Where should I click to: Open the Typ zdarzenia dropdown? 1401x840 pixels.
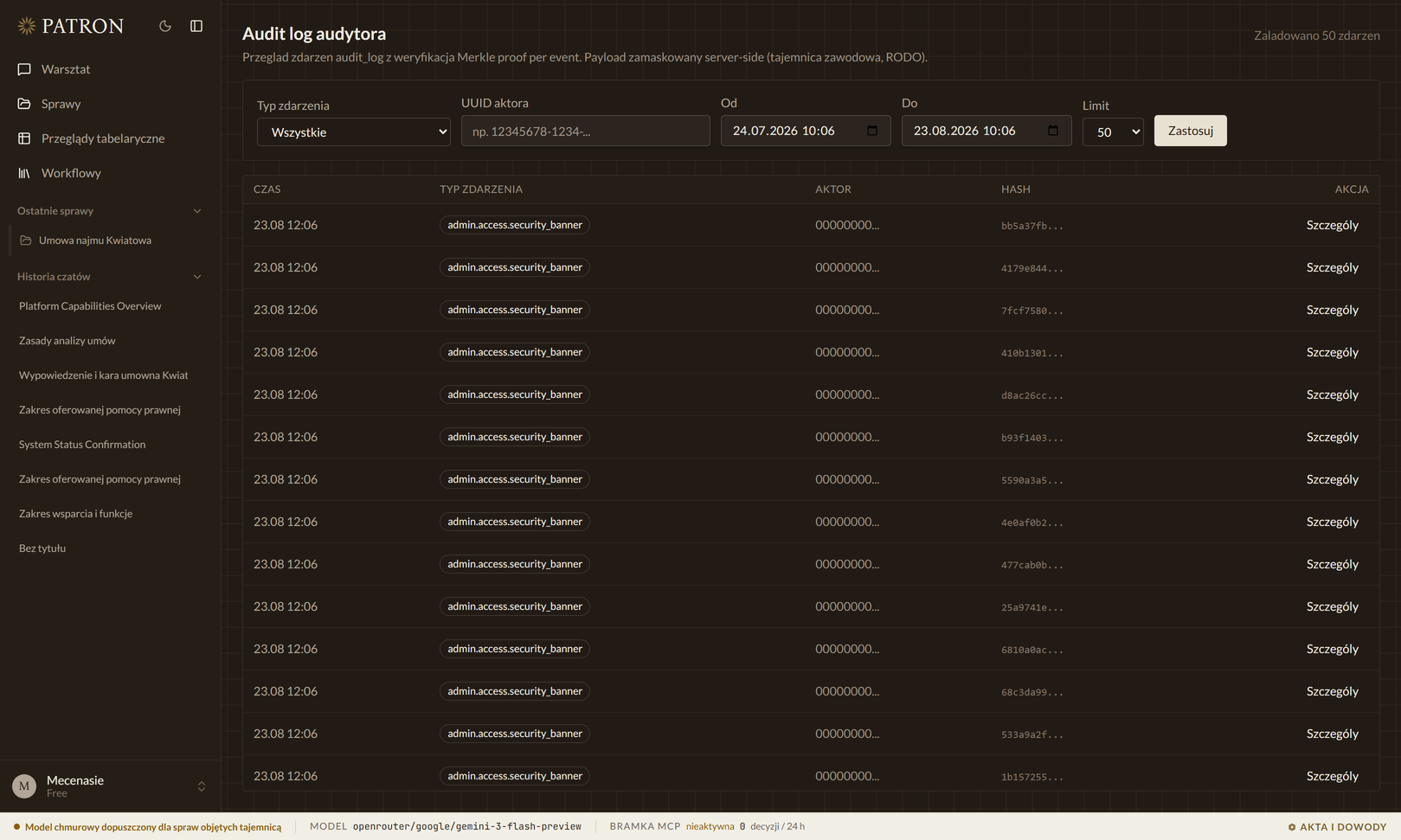point(354,131)
